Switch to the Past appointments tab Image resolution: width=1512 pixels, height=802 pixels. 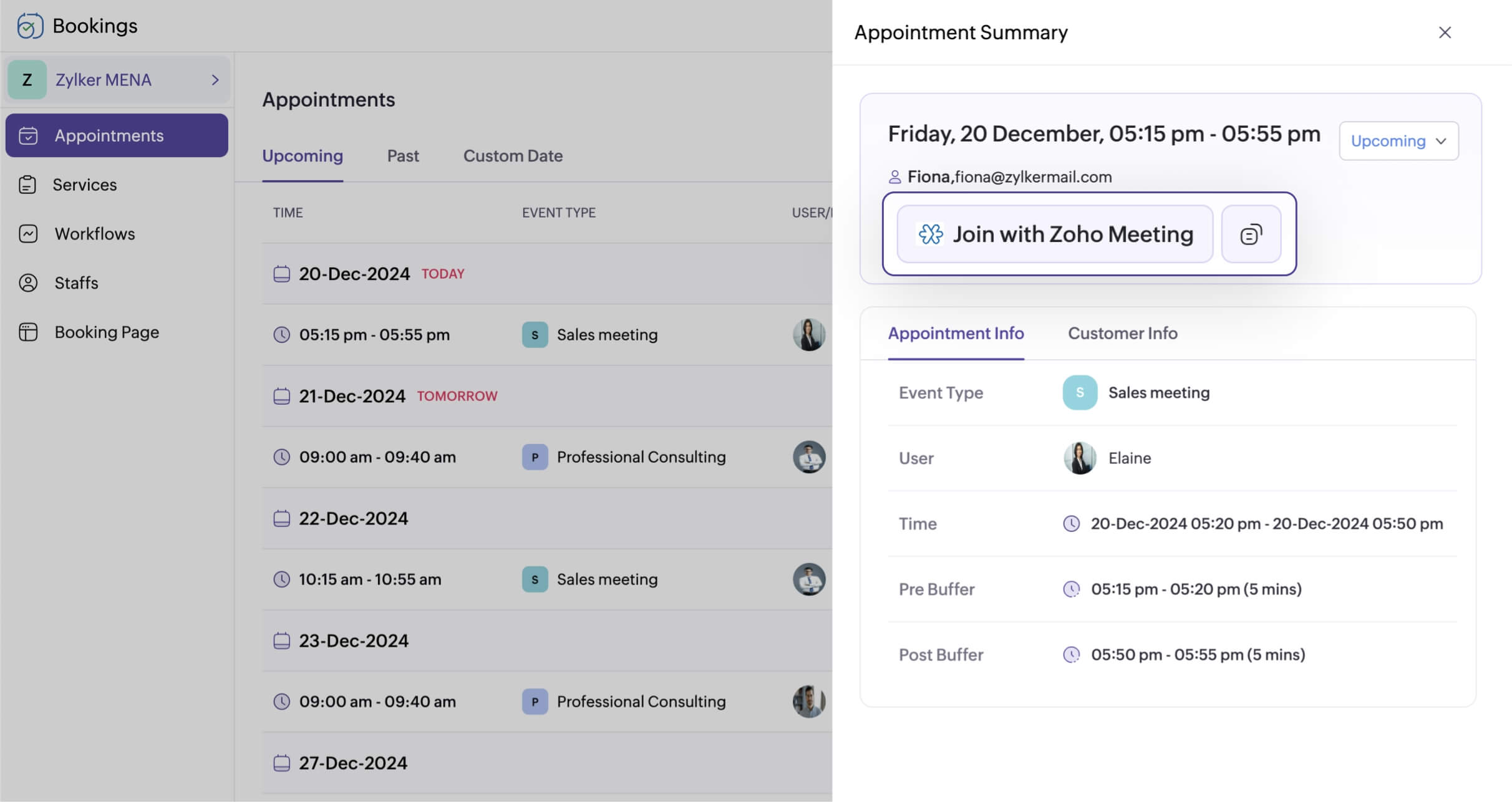(x=402, y=156)
